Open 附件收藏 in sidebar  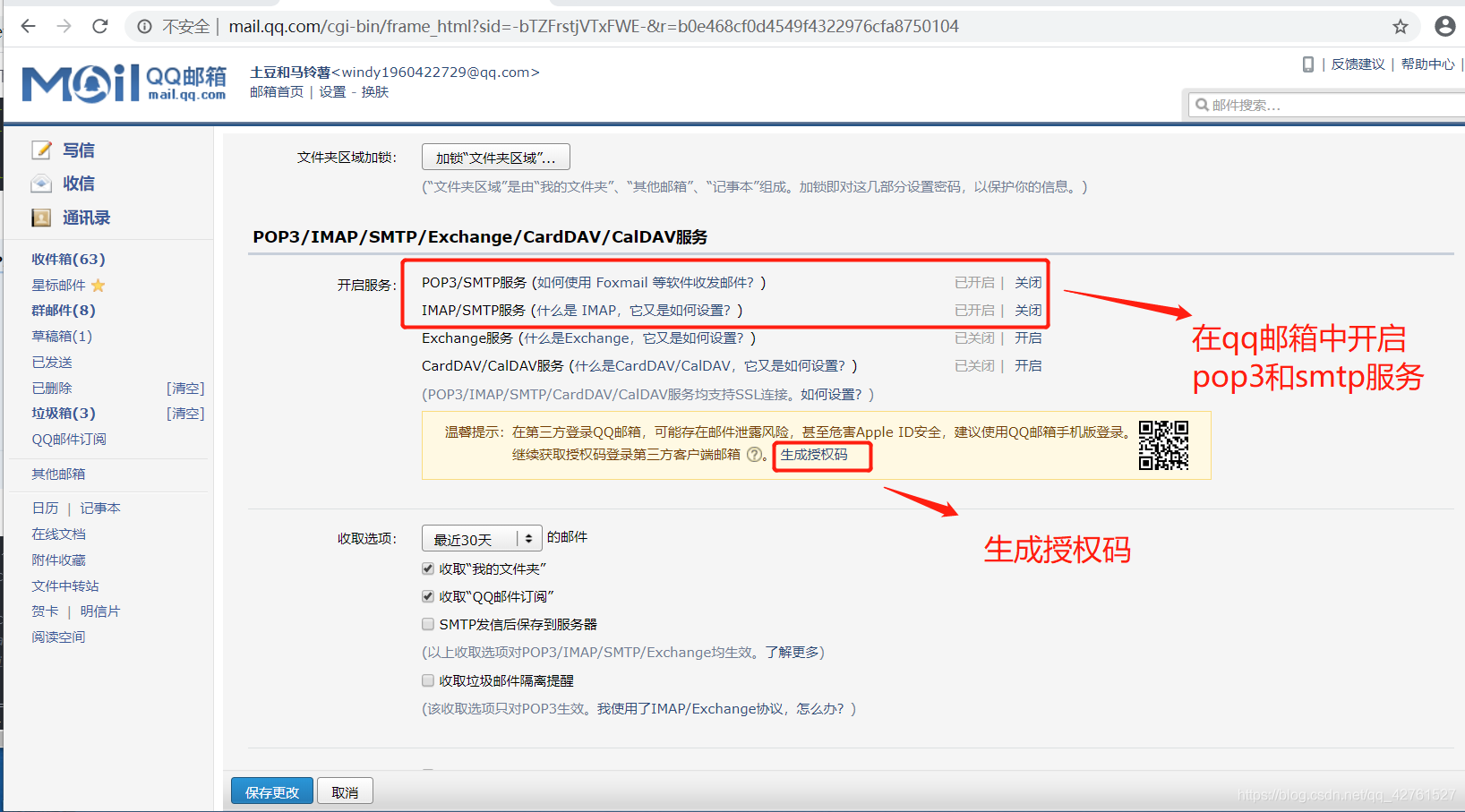58,560
